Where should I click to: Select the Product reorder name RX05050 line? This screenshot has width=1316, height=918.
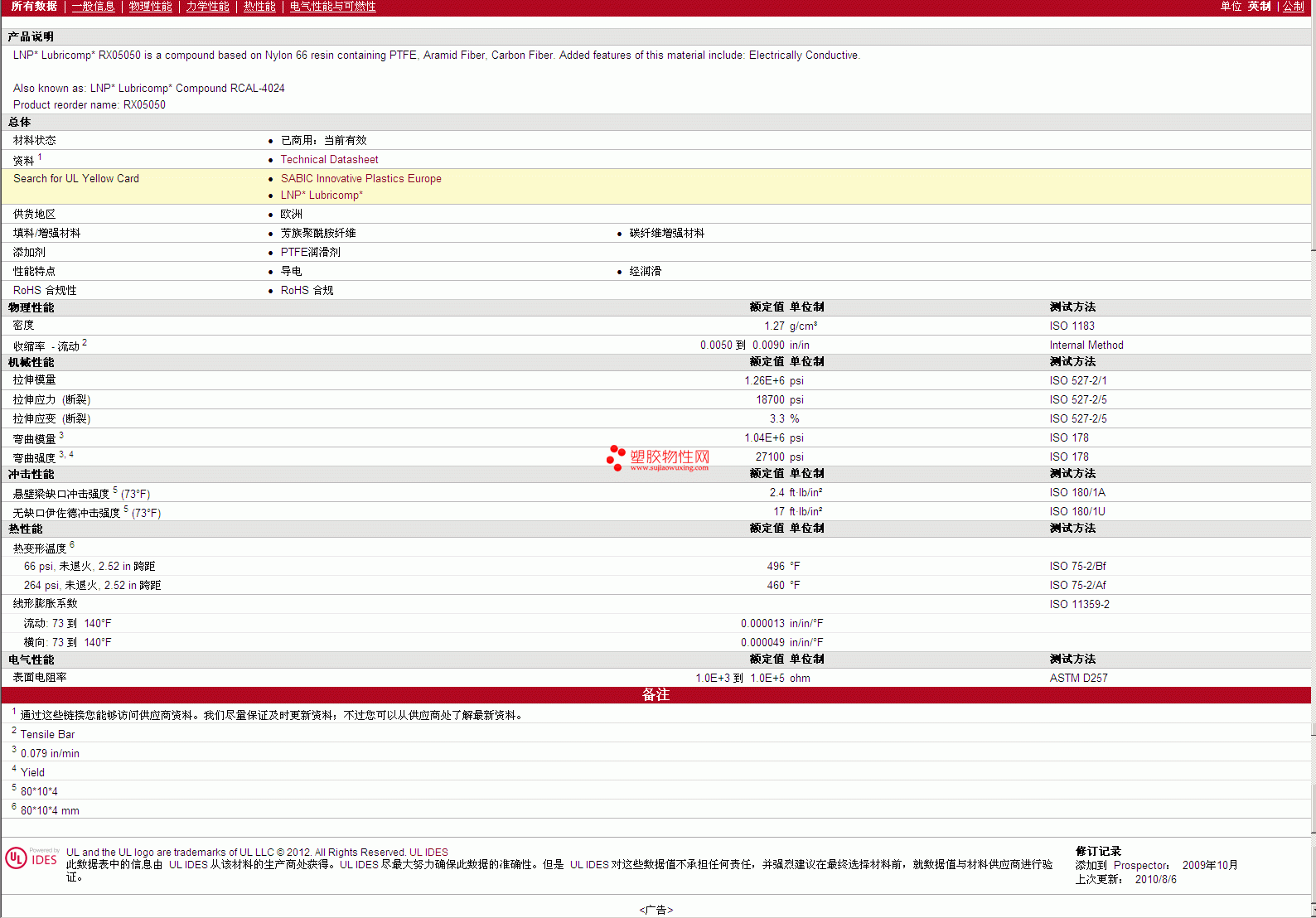tap(90, 105)
